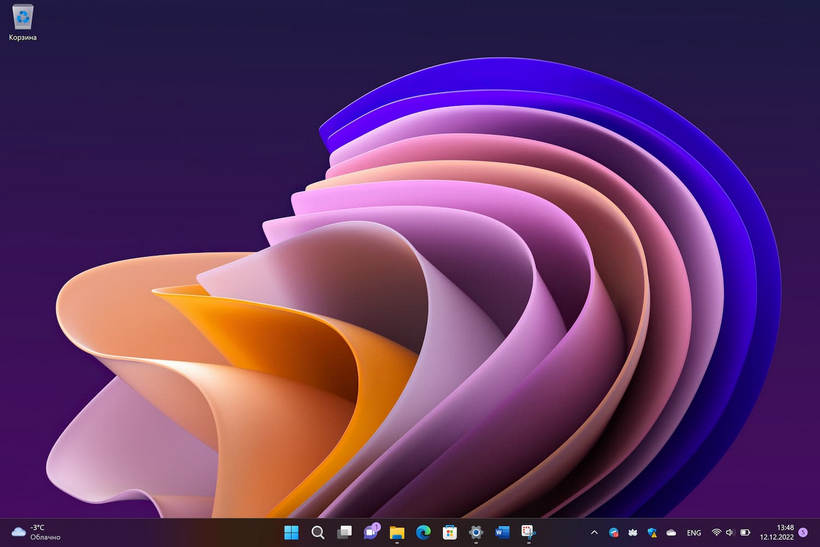Switch to Microsoft Word on the taskbar
The height and width of the screenshot is (547, 820).
(502, 532)
